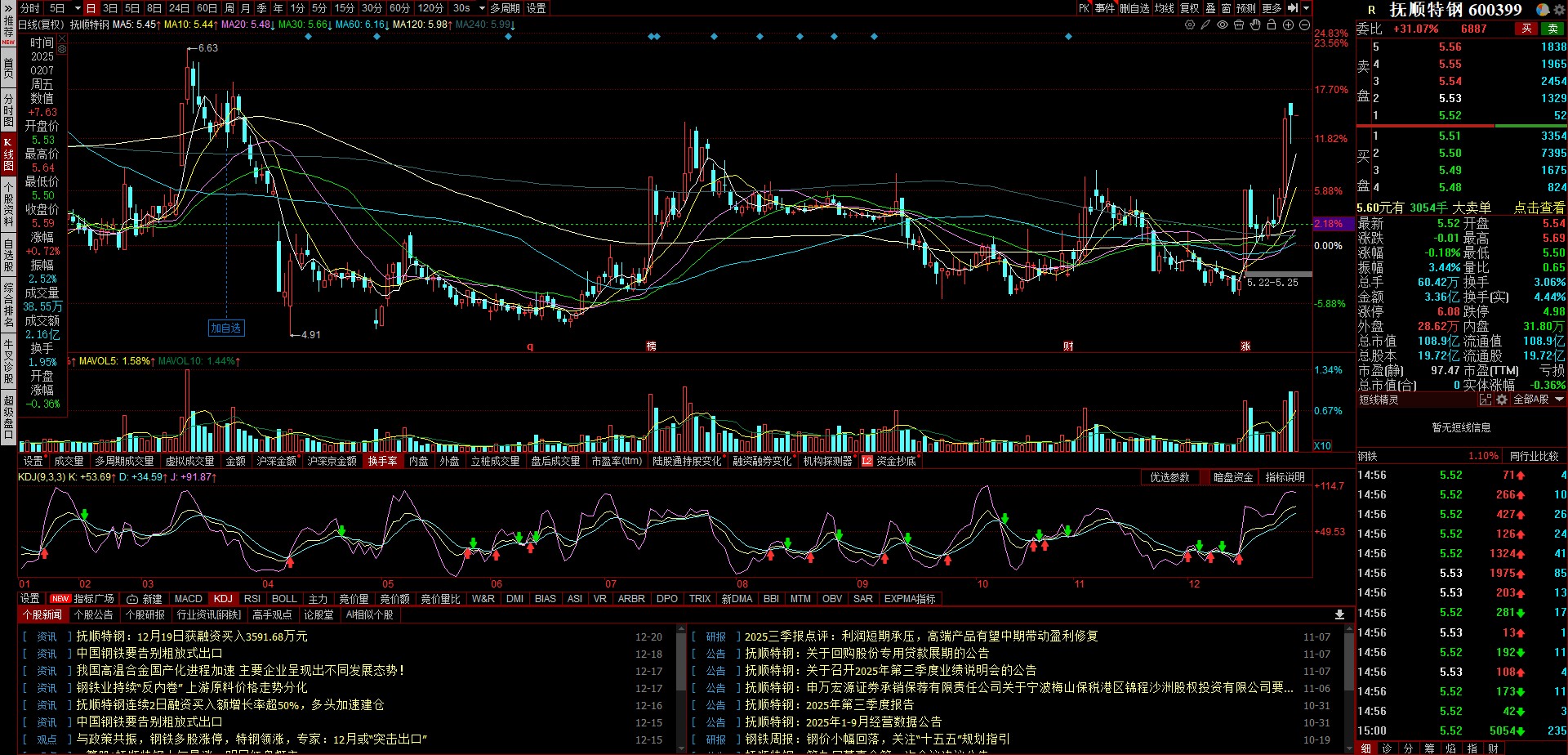Pop out the 短线精灵 panel

pos(1486,400)
